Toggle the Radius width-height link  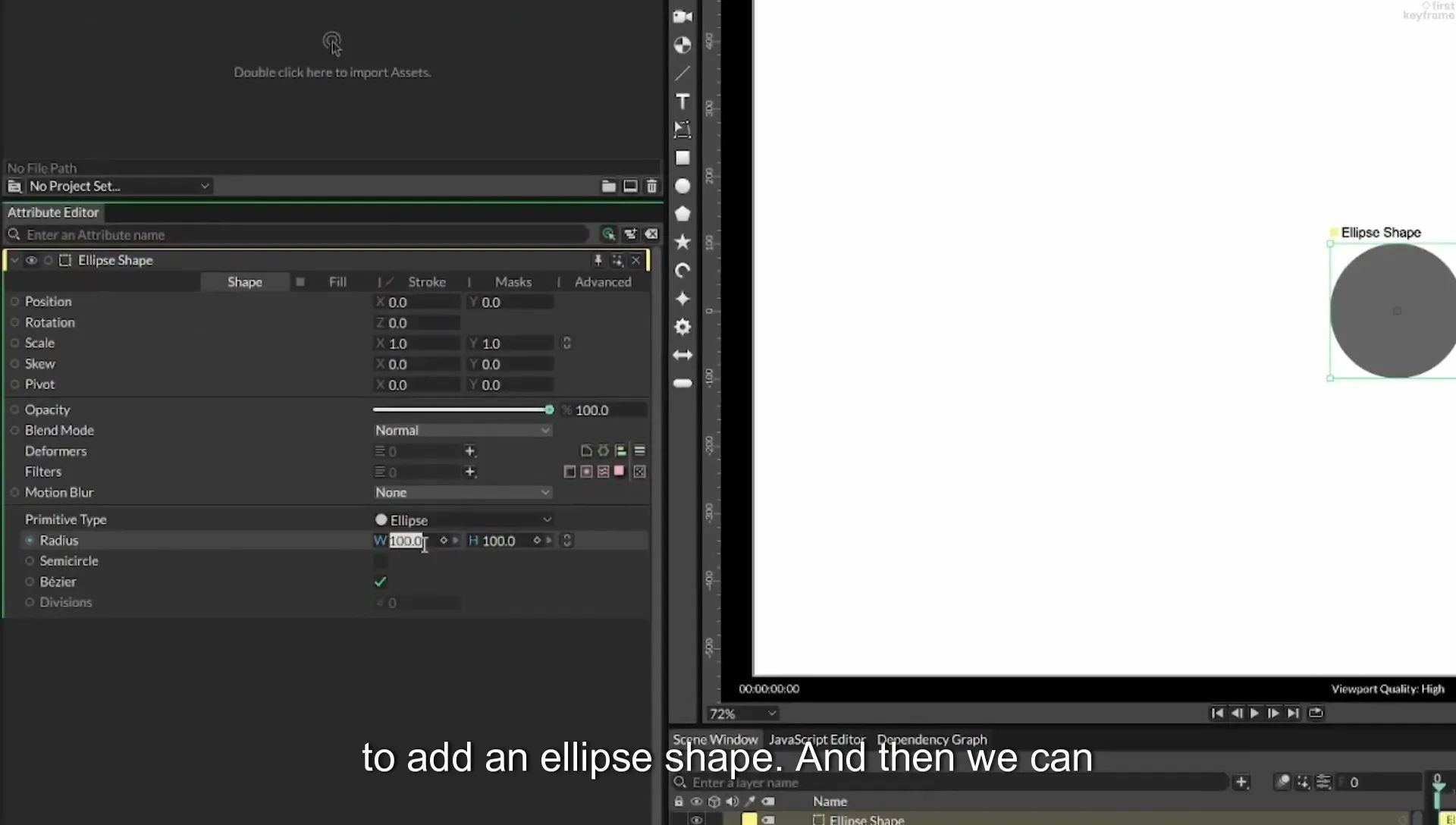tap(566, 541)
